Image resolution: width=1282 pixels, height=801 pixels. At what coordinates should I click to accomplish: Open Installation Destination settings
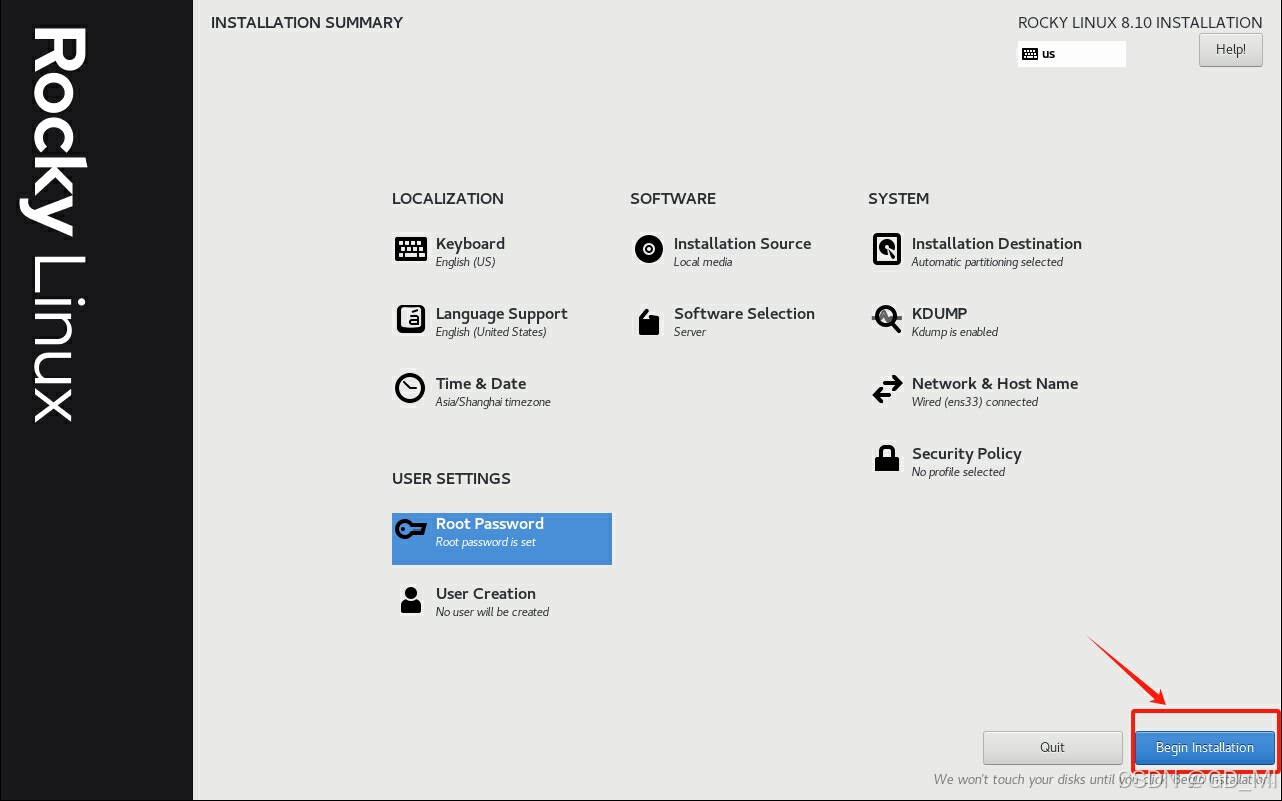coord(996,244)
